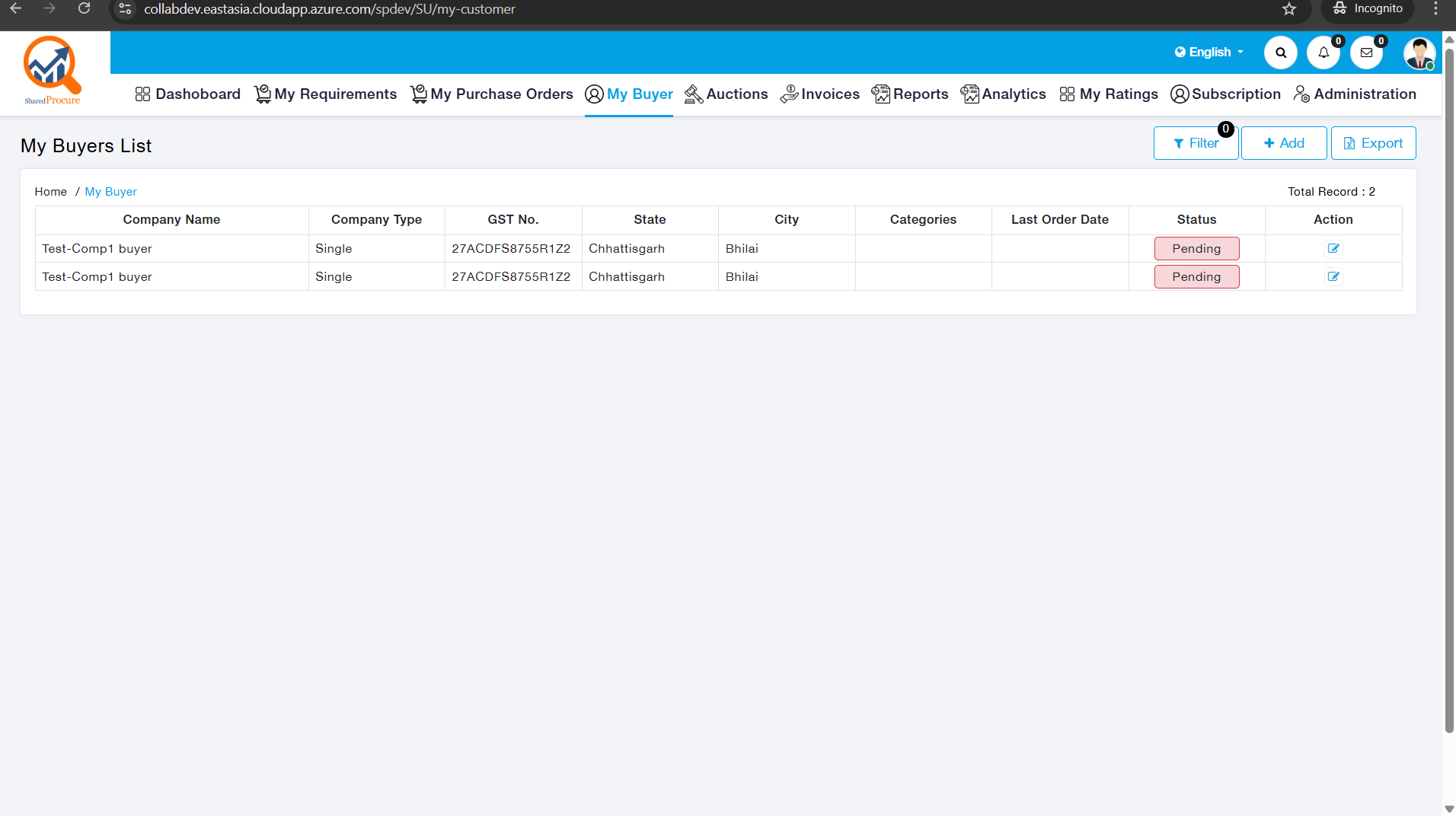The height and width of the screenshot is (816, 1456).
Task: Expand the English language dropdown
Action: tap(1209, 52)
